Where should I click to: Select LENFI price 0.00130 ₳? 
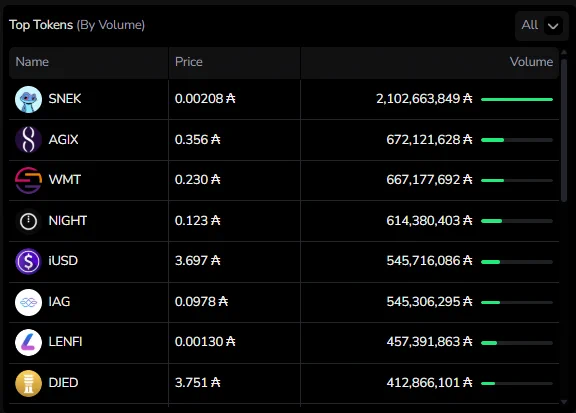point(205,342)
